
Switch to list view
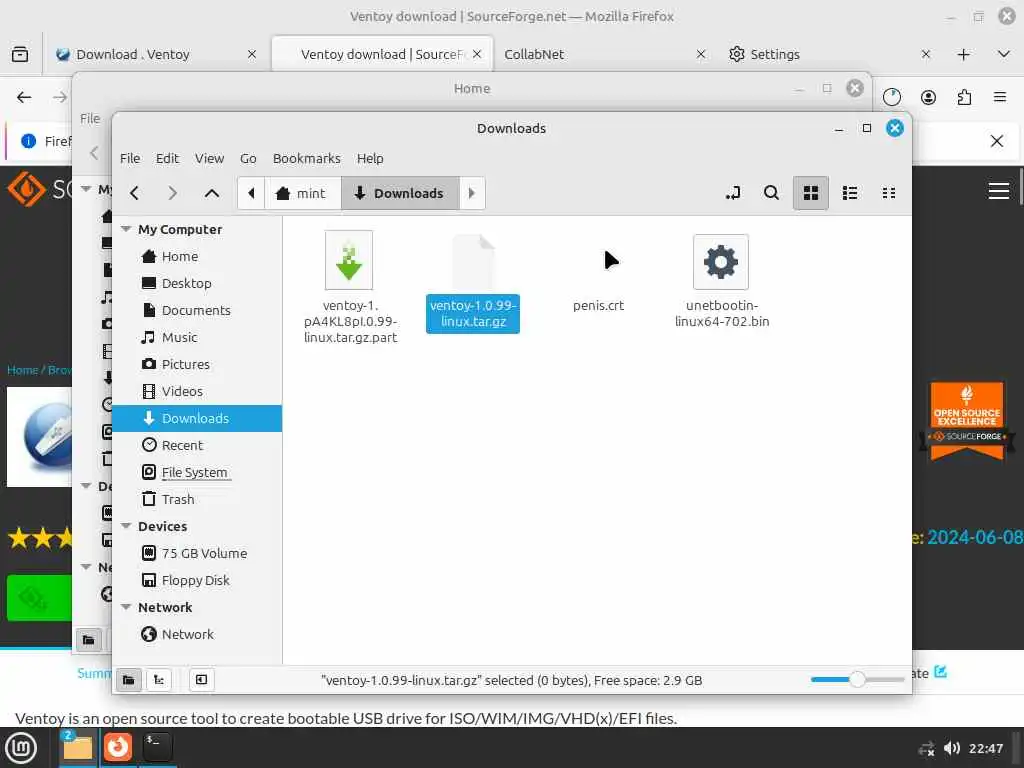tap(850, 193)
